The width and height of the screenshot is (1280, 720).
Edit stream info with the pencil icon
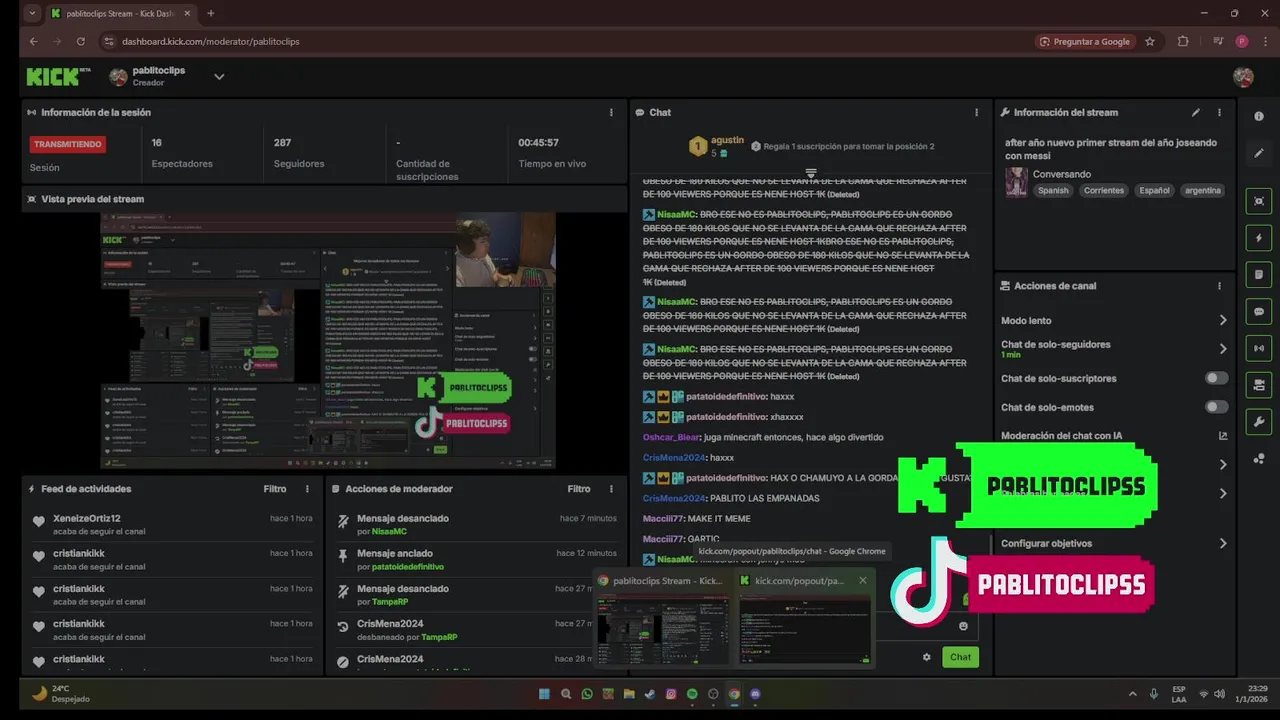1195,112
